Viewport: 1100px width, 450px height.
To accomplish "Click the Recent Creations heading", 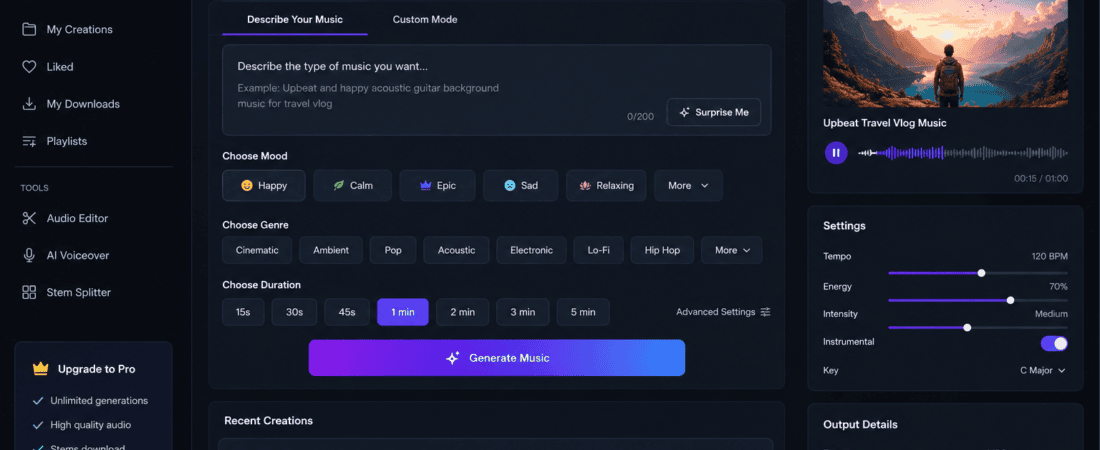I will pyautogui.click(x=269, y=421).
